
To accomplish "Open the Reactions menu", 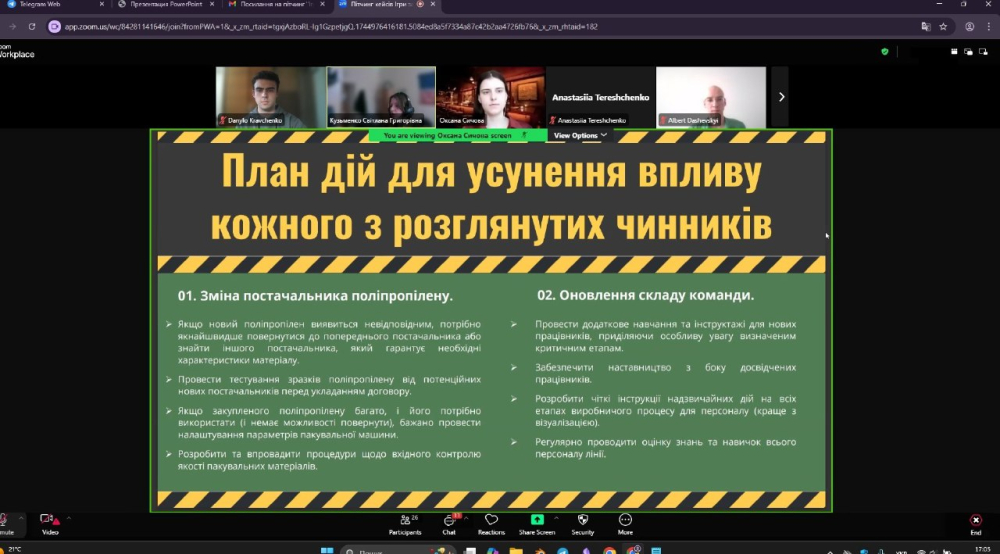I will coord(491,522).
